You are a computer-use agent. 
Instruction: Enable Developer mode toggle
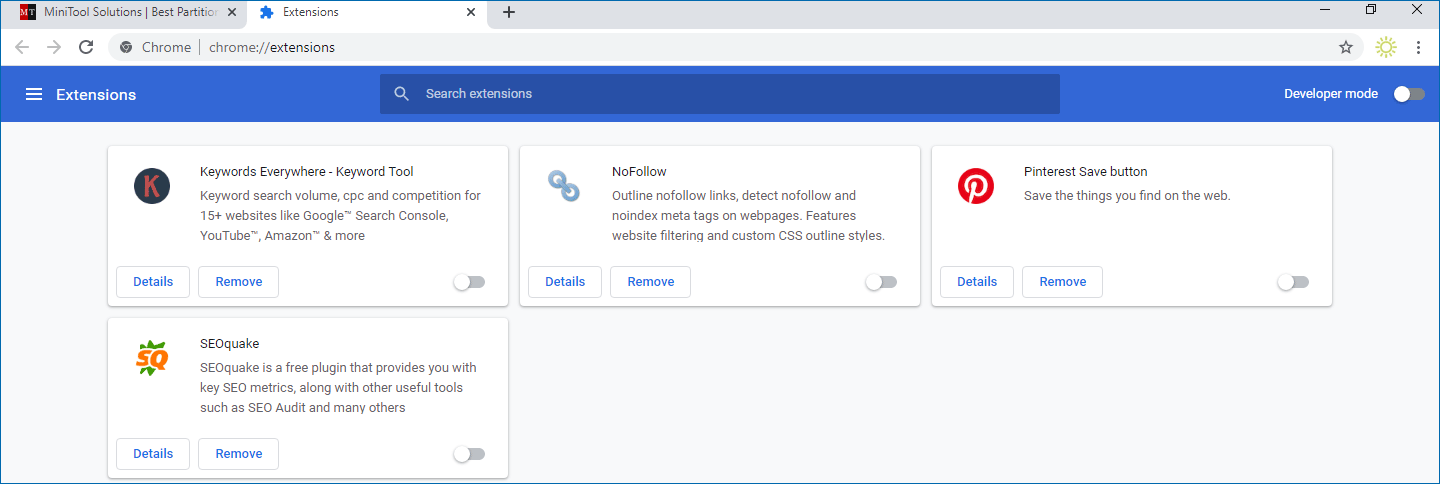pyautogui.click(x=1409, y=94)
